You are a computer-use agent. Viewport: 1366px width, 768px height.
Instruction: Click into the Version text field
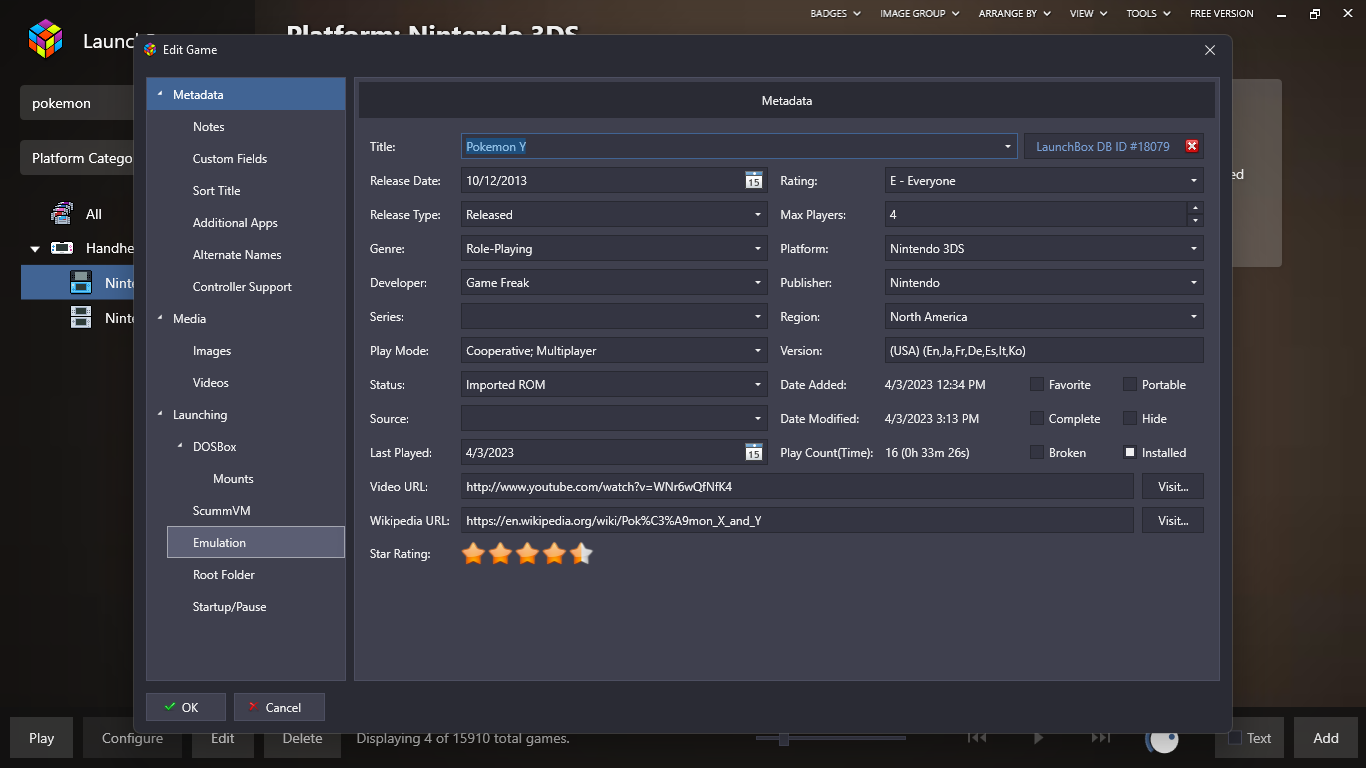[x=1044, y=350]
